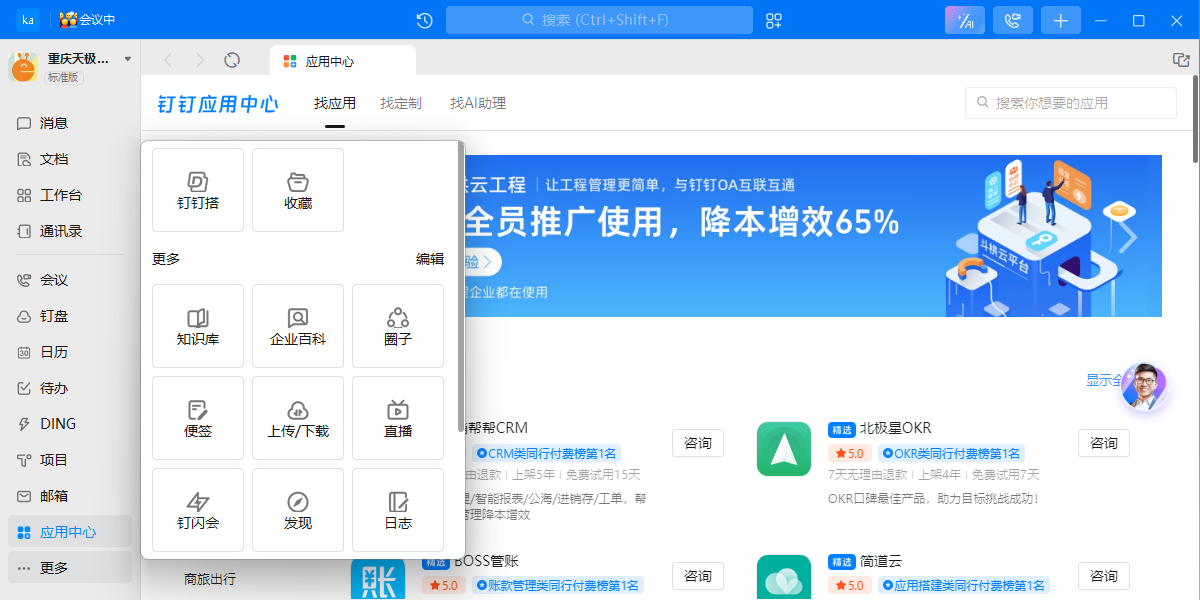Navigate back with the left arrow
Screen dimensions: 1200x600
coord(168,60)
